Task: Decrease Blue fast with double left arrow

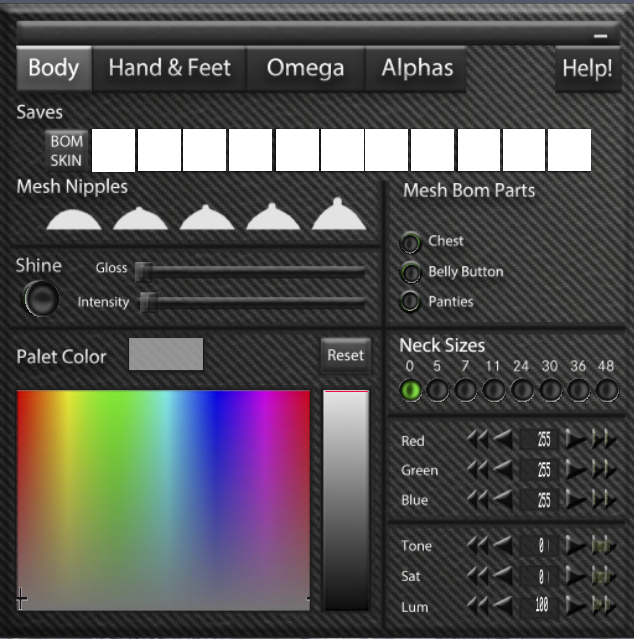Action: coord(477,500)
